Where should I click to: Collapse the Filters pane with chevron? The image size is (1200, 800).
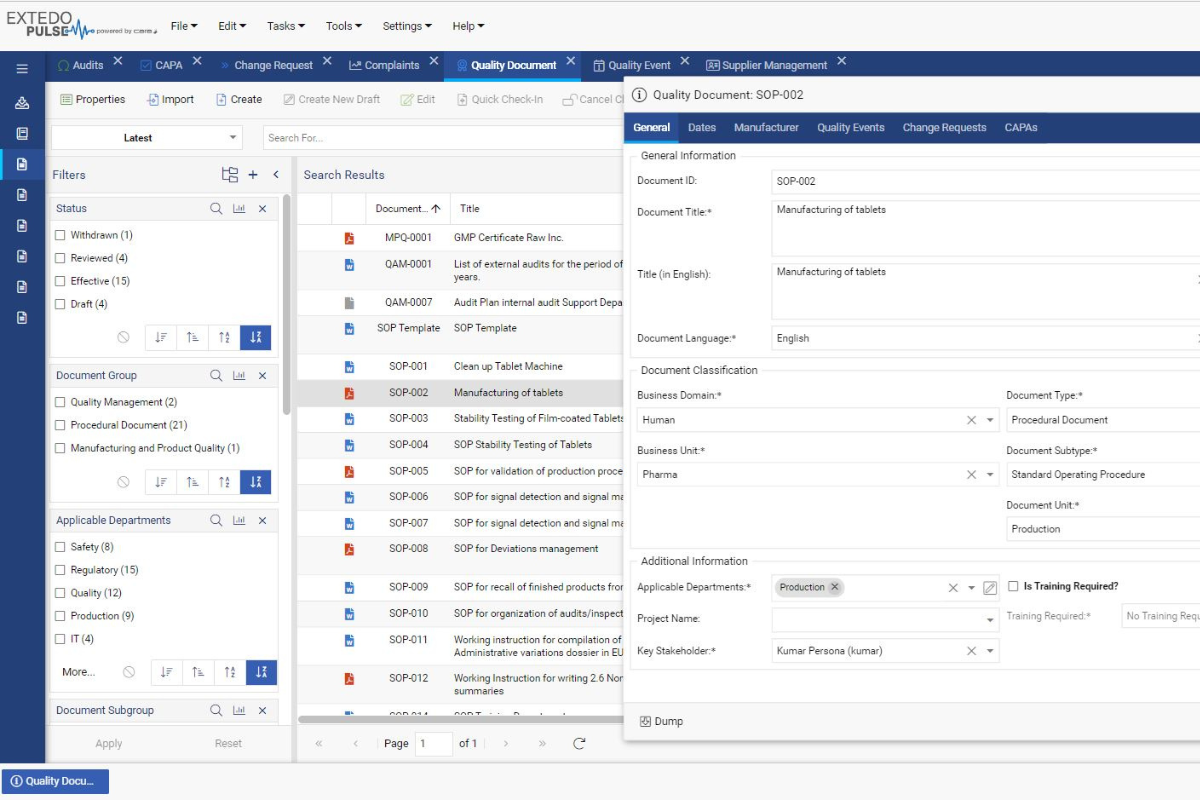276,175
